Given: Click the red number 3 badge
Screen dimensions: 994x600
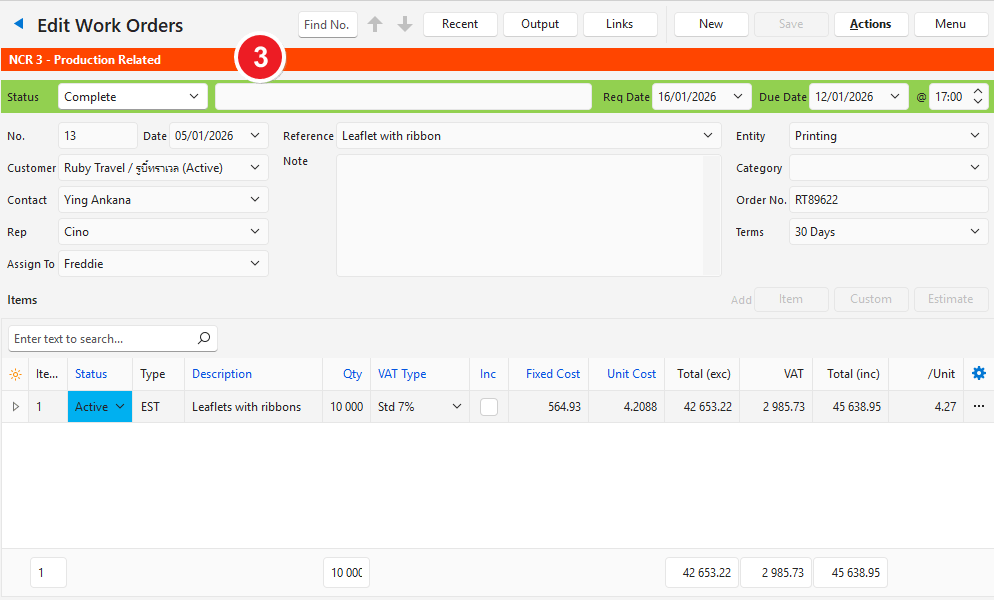Looking at the screenshot, I should tap(260, 59).
